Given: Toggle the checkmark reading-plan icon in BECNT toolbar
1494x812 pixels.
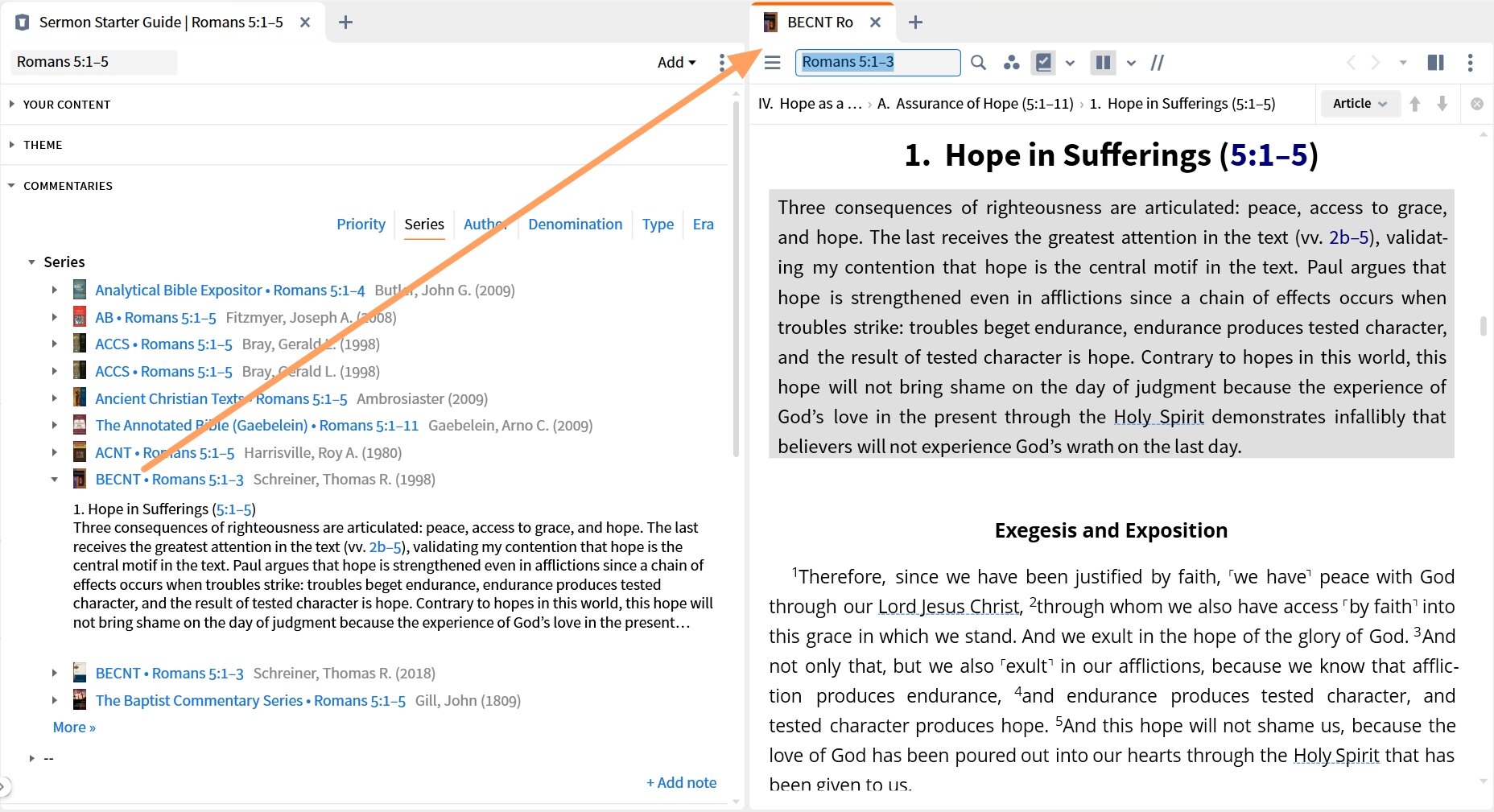Looking at the screenshot, I should point(1043,63).
